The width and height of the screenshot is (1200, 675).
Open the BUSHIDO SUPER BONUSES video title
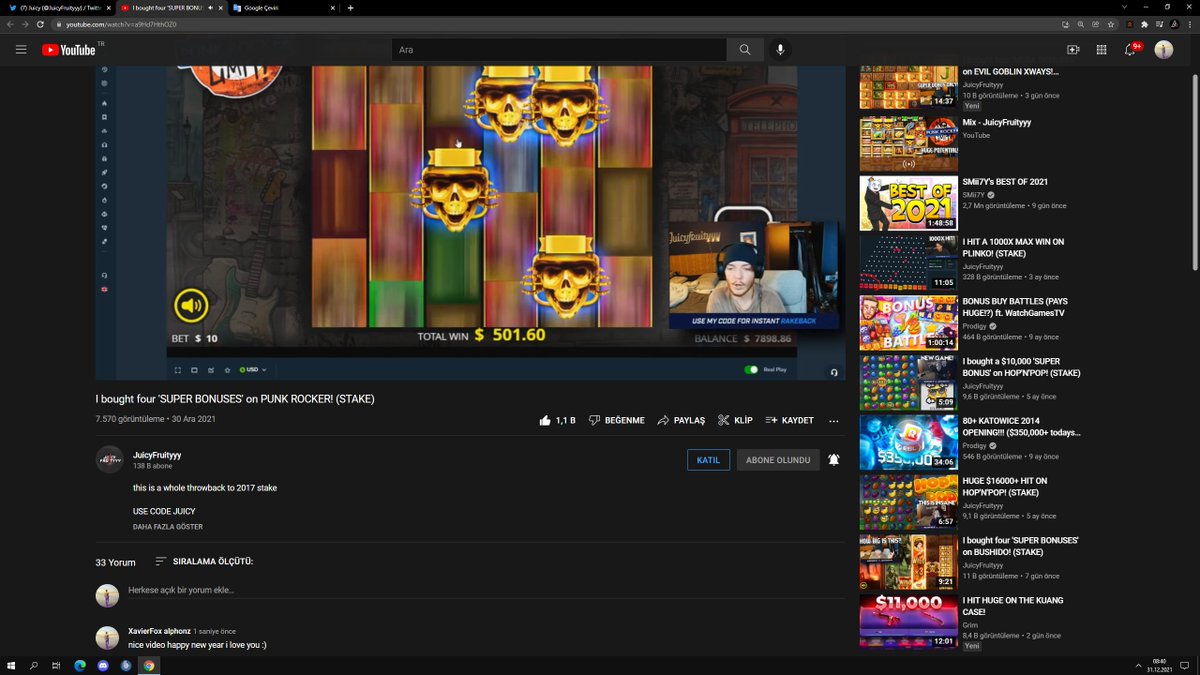pyautogui.click(x=1020, y=546)
